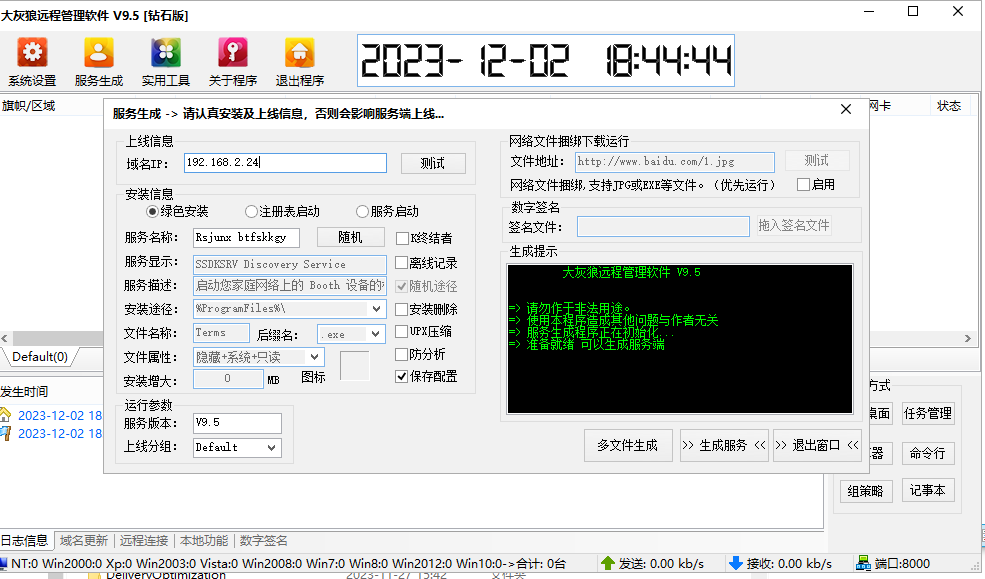This screenshot has height=579, width=985.
Task: Click the 旗帜/区域 column header
Action: pos(28,106)
